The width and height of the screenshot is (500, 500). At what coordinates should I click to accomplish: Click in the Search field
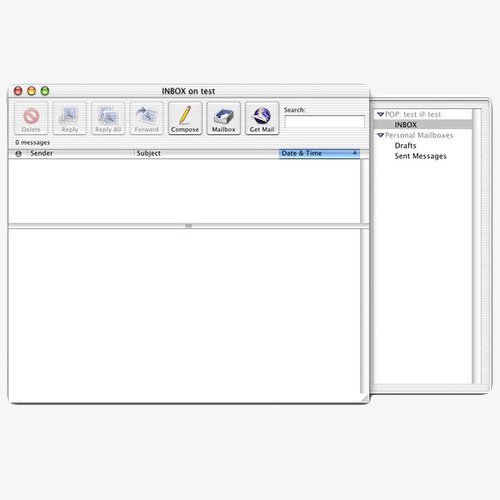click(x=324, y=121)
